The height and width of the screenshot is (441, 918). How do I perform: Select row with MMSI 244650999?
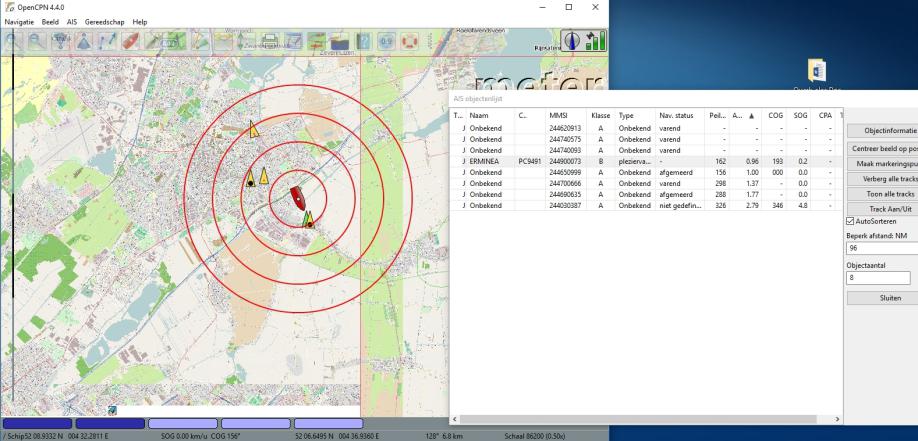[x=646, y=172]
